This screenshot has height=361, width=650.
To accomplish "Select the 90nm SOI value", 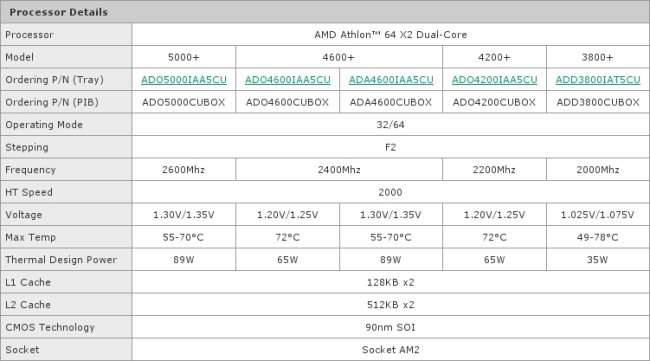I will [390, 327].
